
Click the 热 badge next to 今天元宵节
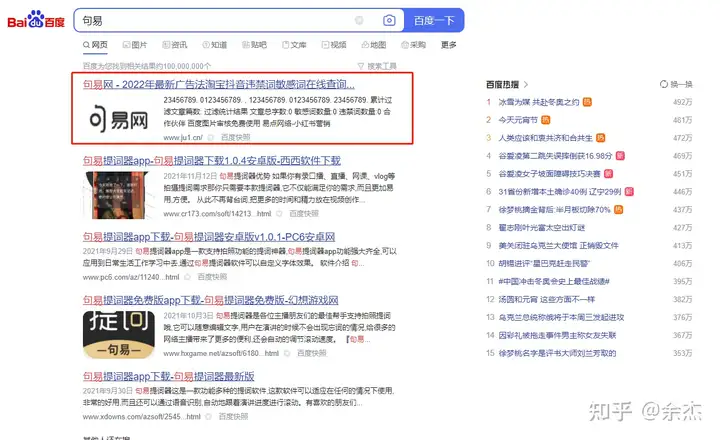(546, 120)
